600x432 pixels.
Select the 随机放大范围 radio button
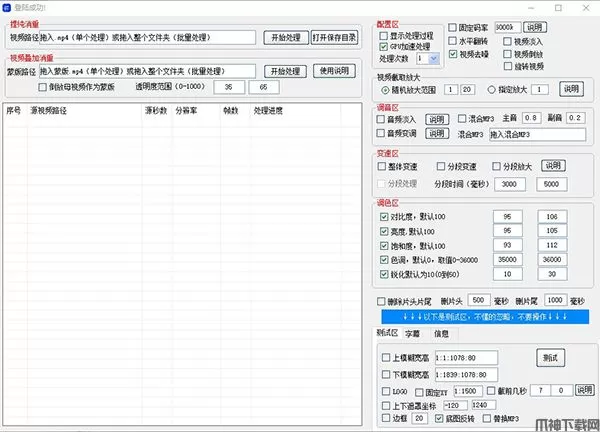(x=385, y=90)
